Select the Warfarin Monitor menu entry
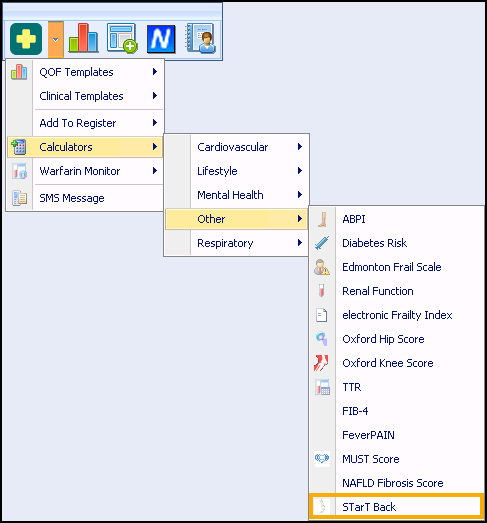487x523 pixels. (x=85, y=171)
